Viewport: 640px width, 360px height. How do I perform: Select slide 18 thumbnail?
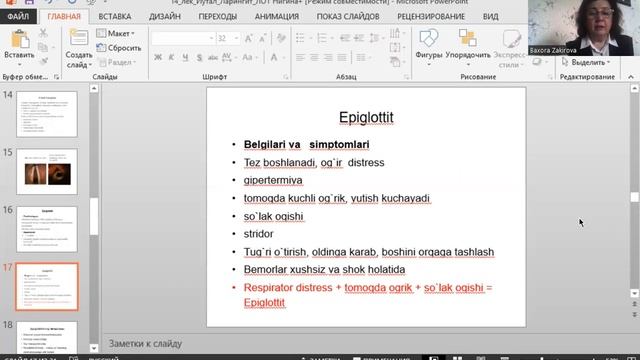point(47,338)
